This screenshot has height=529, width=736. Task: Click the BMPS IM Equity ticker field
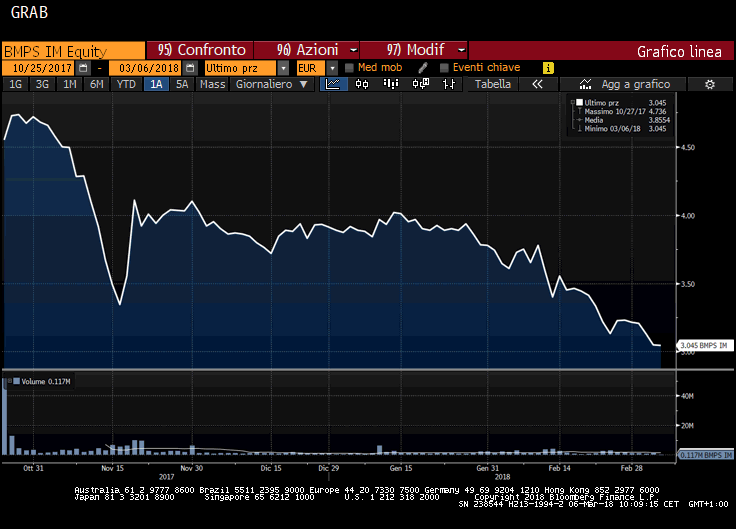74,51
